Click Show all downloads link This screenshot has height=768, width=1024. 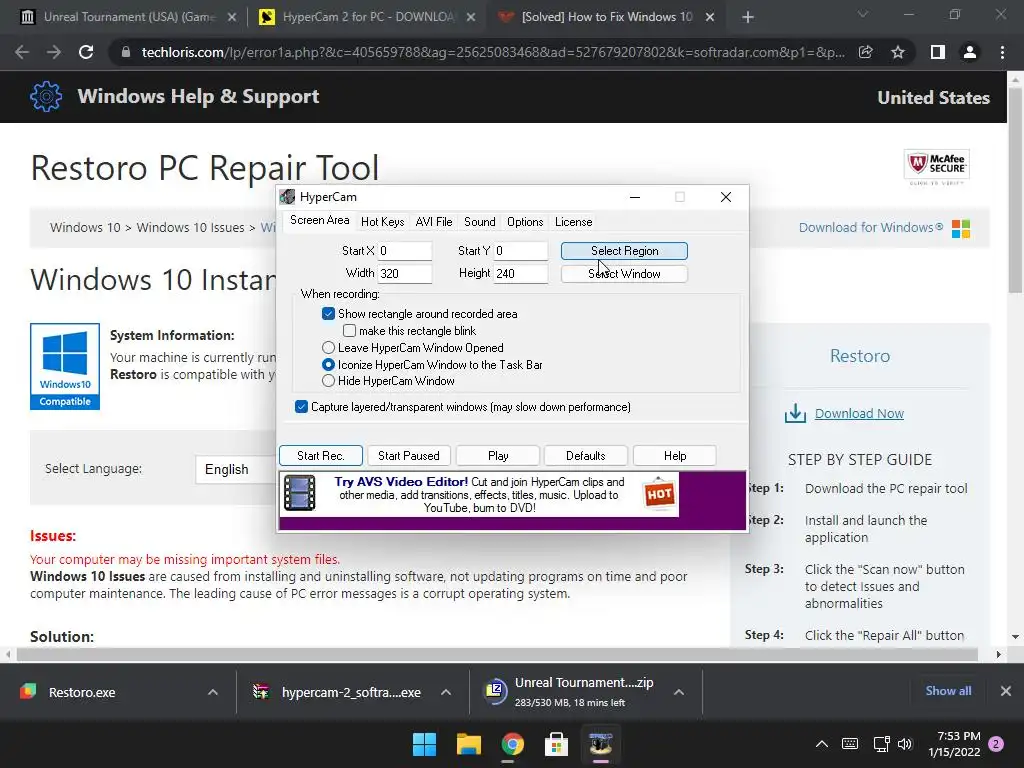(948, 691)
